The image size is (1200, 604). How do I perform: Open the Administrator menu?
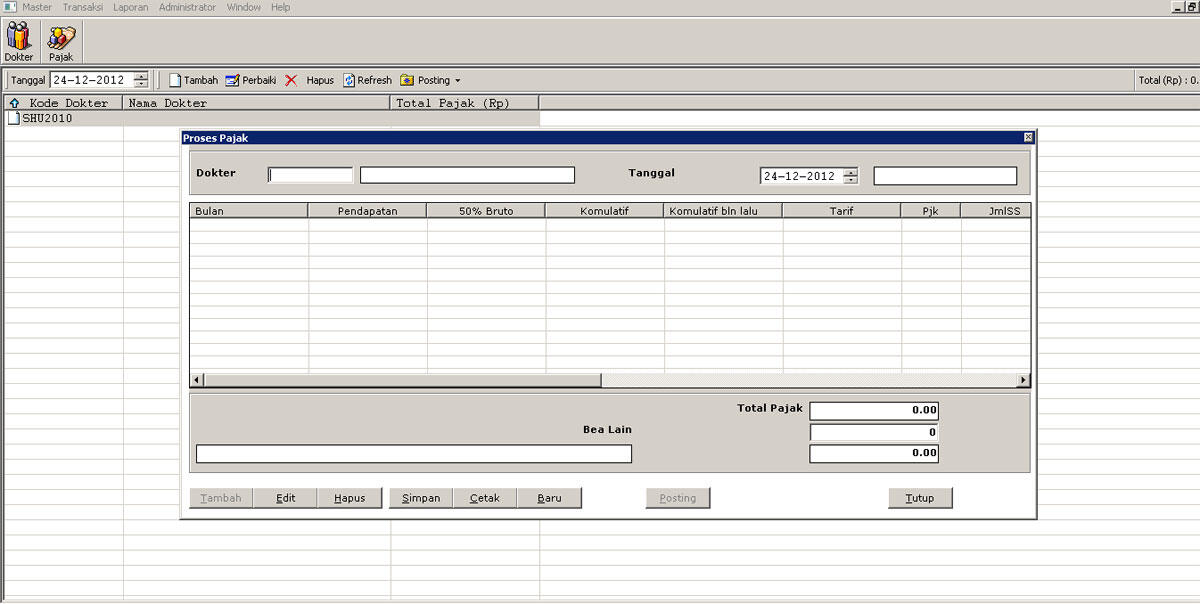tap(187, 7)
